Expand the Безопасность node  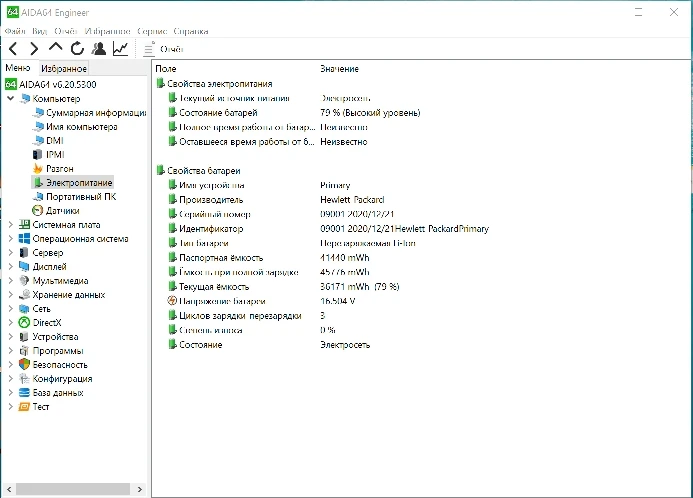point(11,365)
